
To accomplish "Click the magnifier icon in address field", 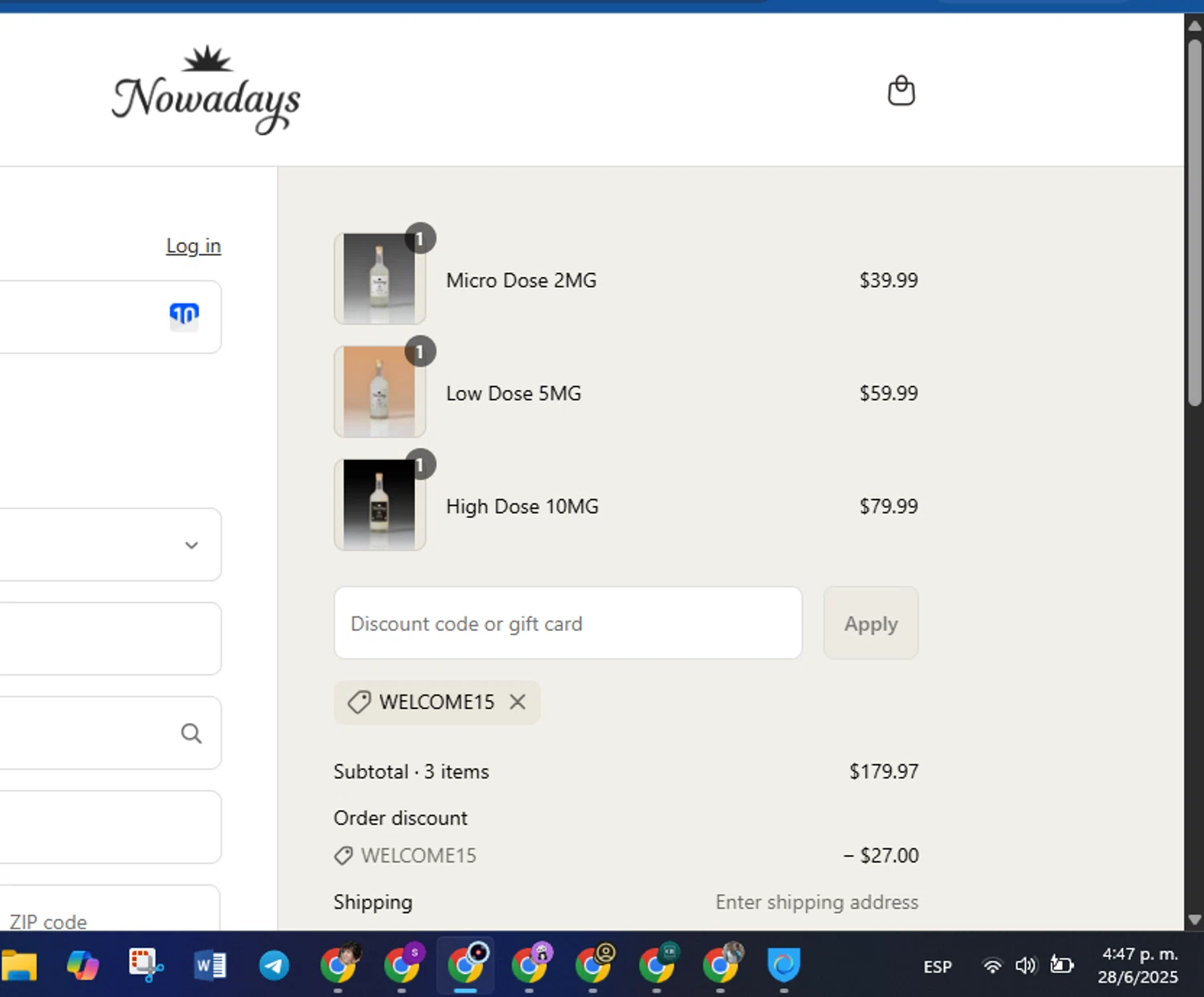I will click(191, 733).
